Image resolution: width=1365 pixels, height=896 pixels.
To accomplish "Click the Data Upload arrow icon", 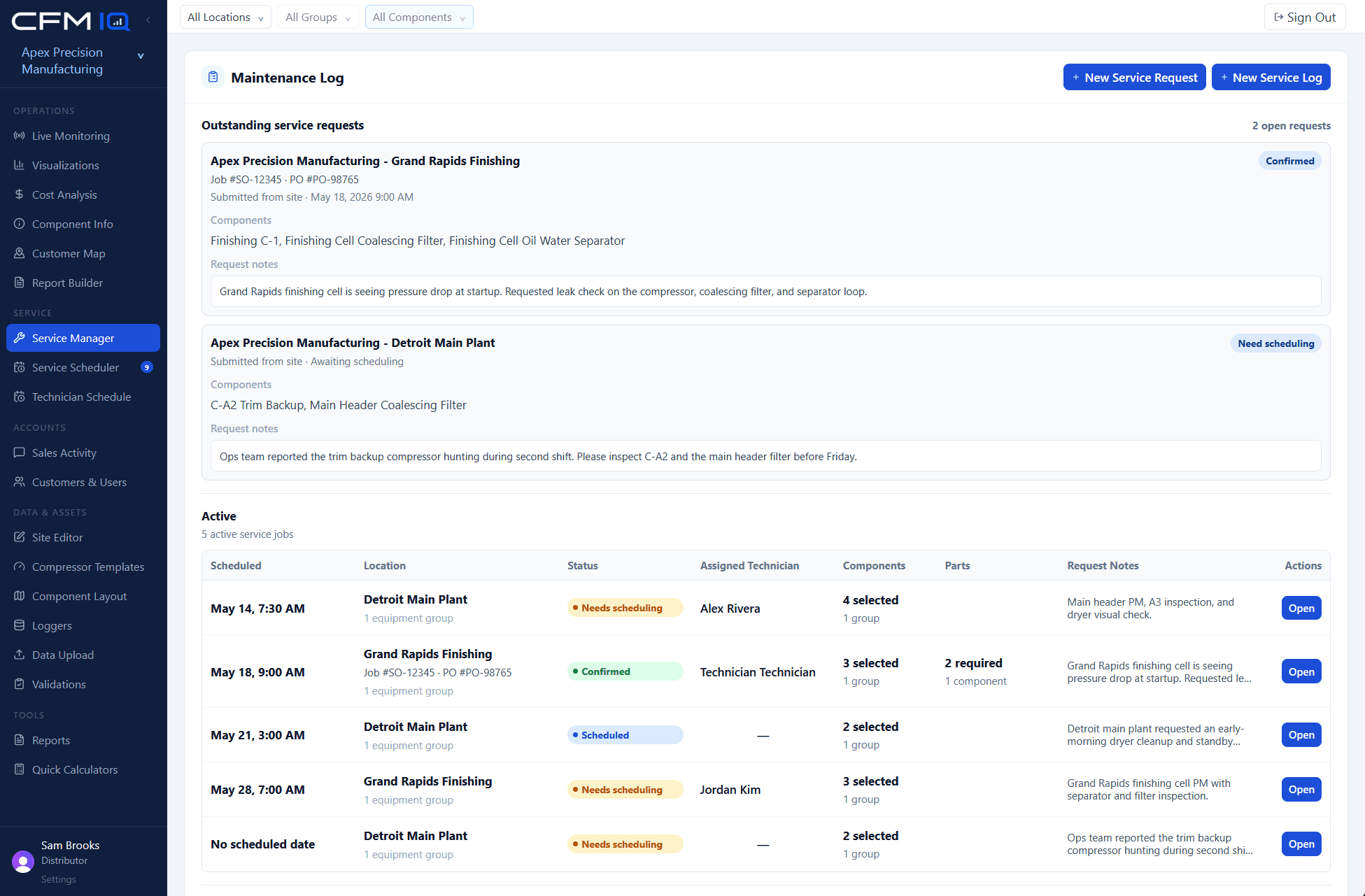I will point(20,655).
